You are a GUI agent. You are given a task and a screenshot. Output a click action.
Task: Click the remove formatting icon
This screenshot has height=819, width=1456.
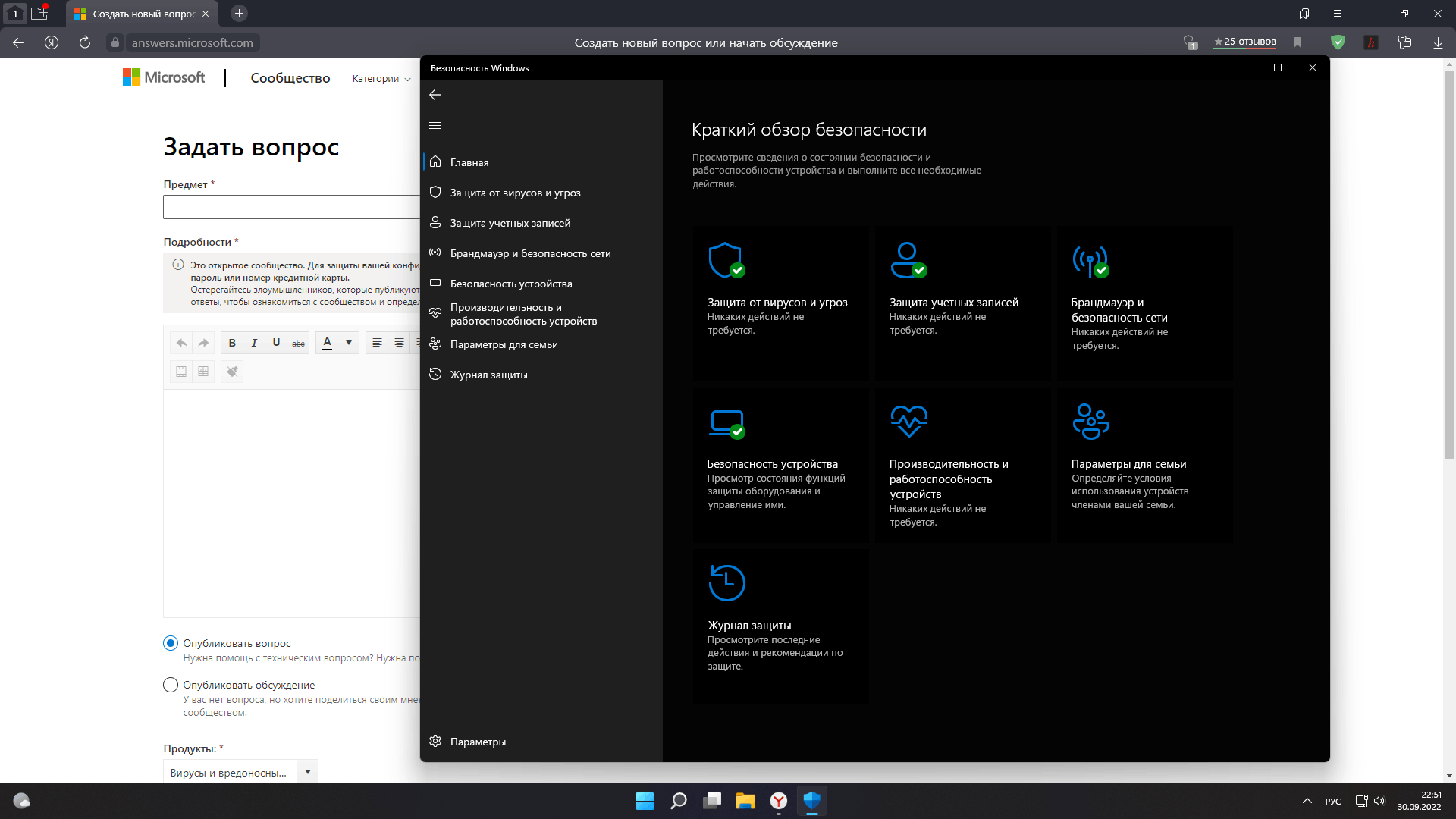click(x=232, y=372)
